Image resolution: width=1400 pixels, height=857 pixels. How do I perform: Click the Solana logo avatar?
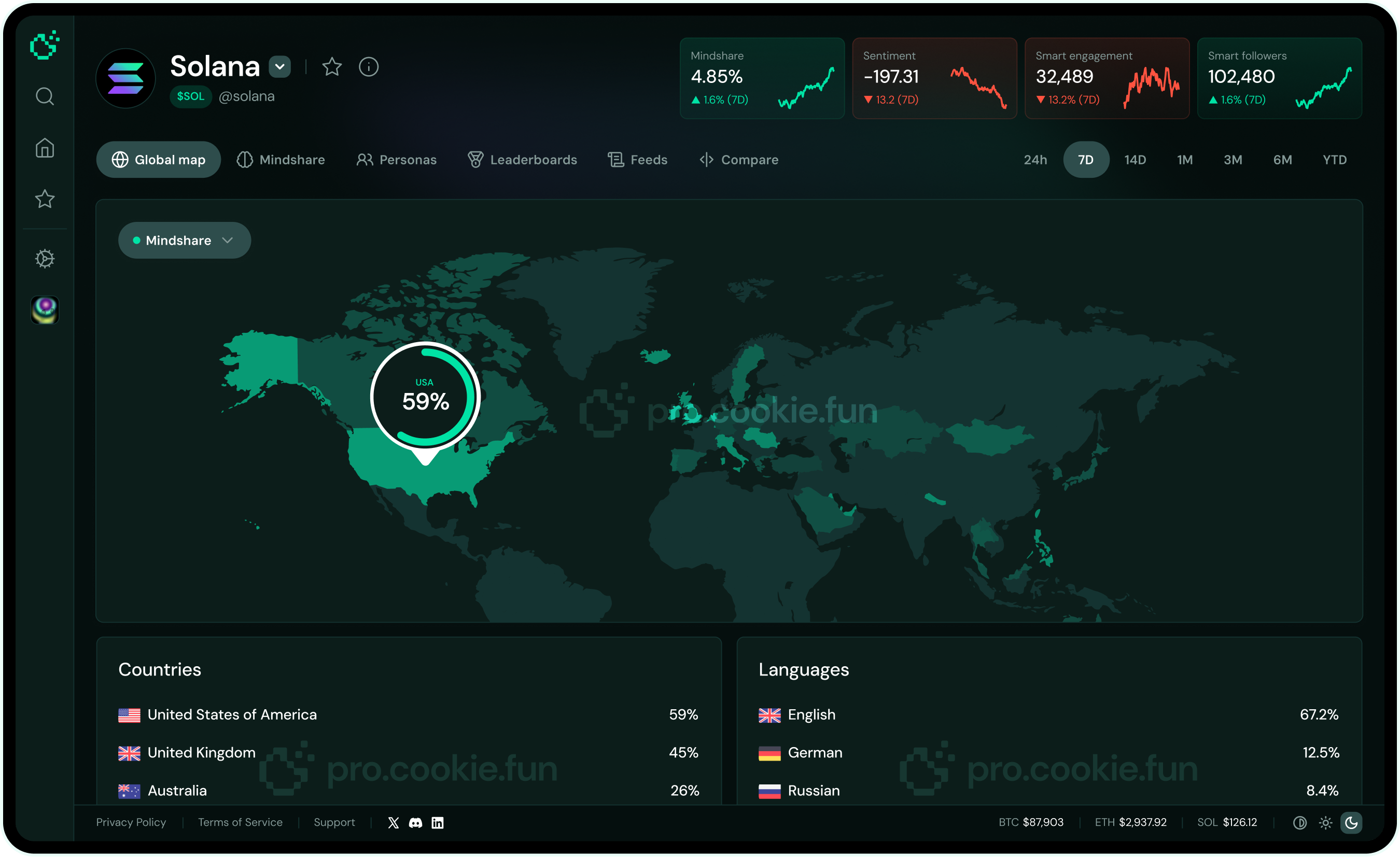click(x=125, y=78)
